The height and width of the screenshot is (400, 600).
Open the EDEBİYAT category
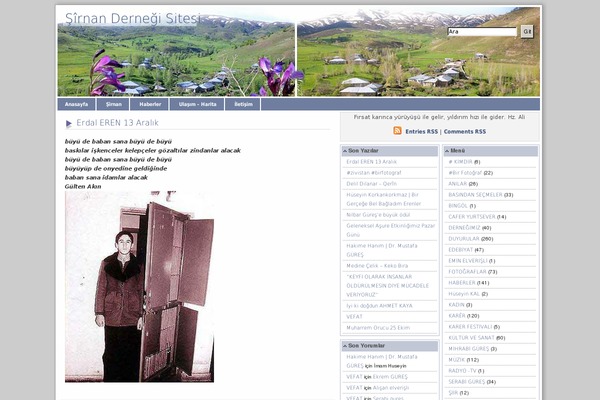(x=461, y=250)
